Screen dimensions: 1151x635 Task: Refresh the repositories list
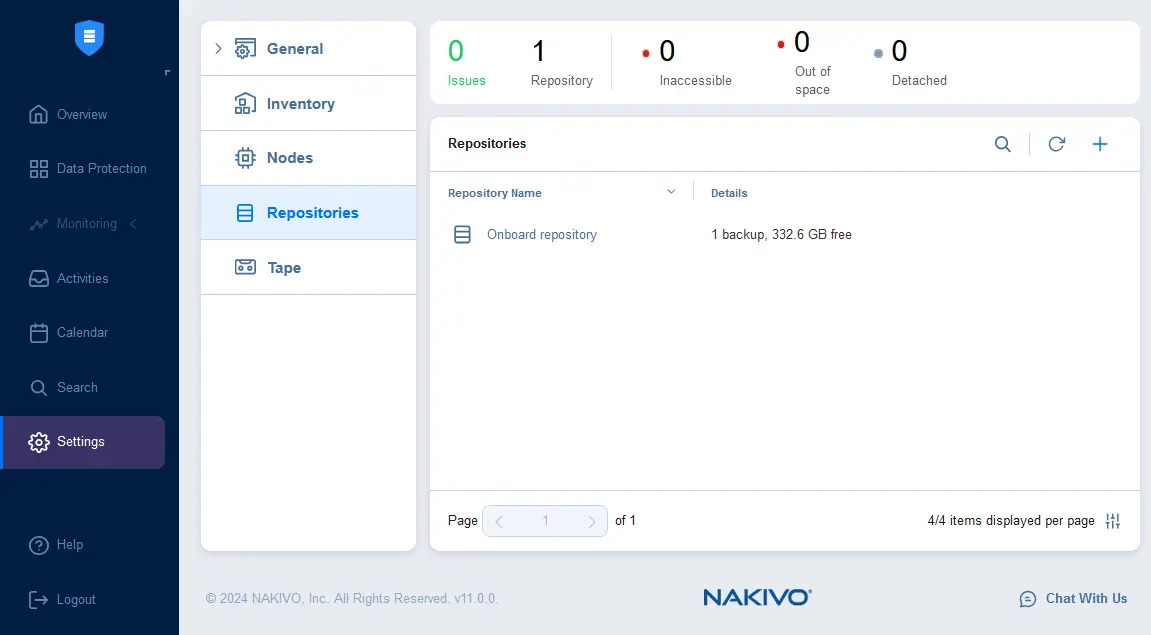(x=1056, y=144)
